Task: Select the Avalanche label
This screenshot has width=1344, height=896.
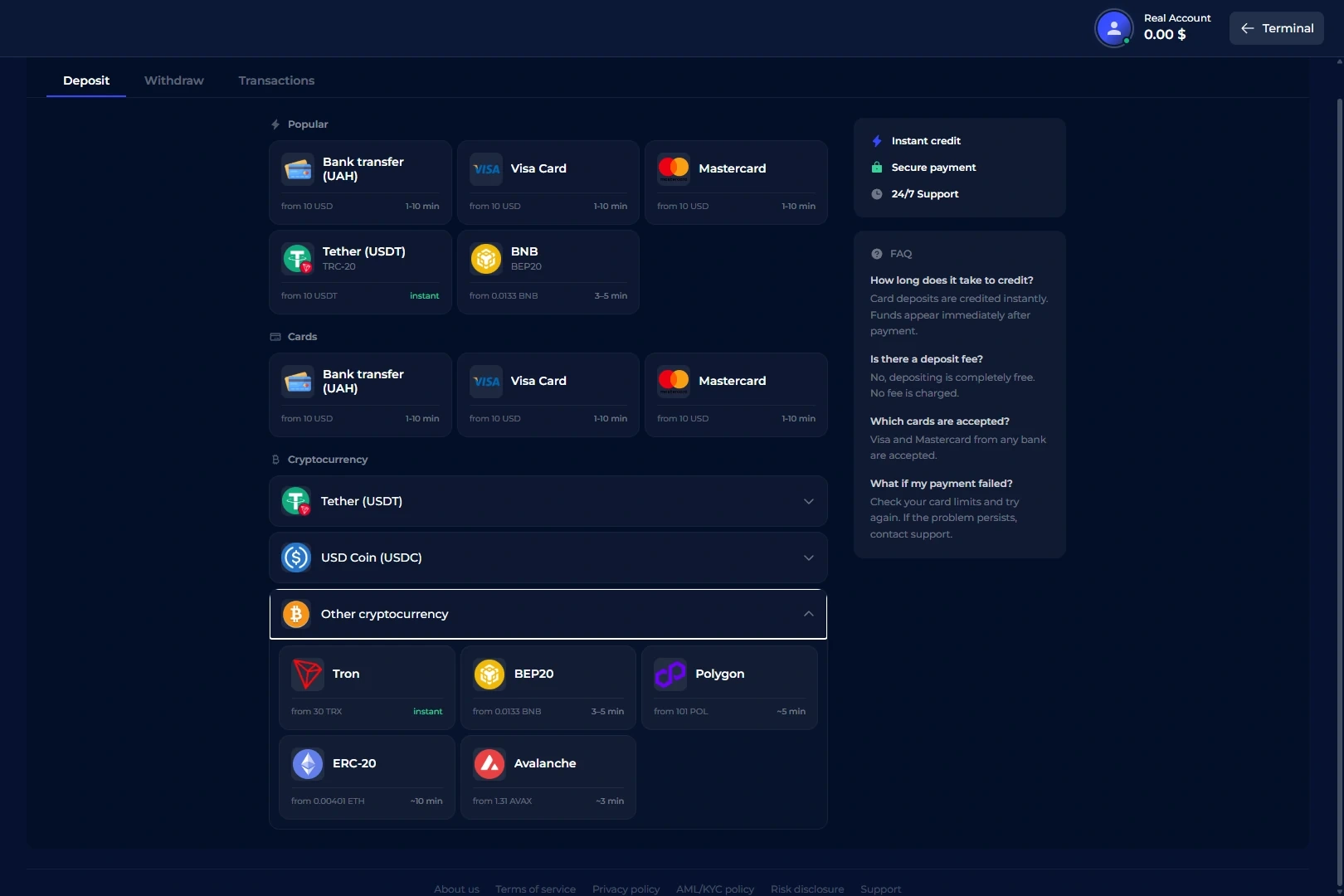Action: coord(545,763)
